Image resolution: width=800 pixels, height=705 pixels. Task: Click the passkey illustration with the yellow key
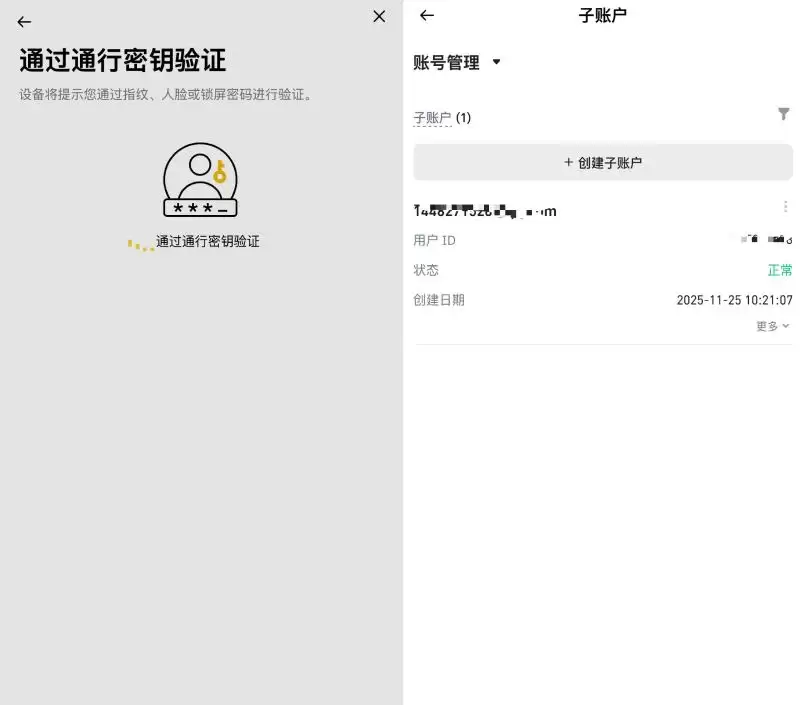198,182
